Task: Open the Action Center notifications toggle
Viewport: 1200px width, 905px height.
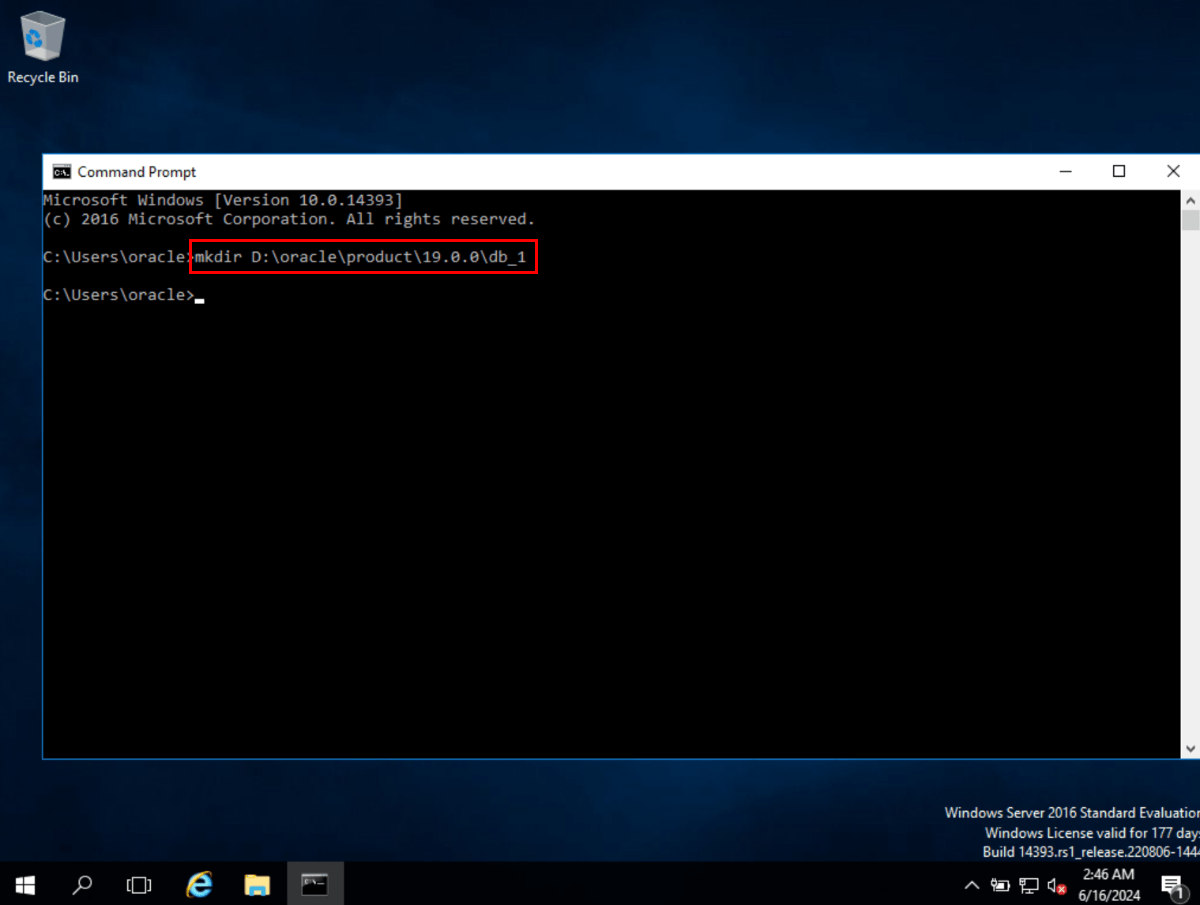Action: pos(1173,884)
